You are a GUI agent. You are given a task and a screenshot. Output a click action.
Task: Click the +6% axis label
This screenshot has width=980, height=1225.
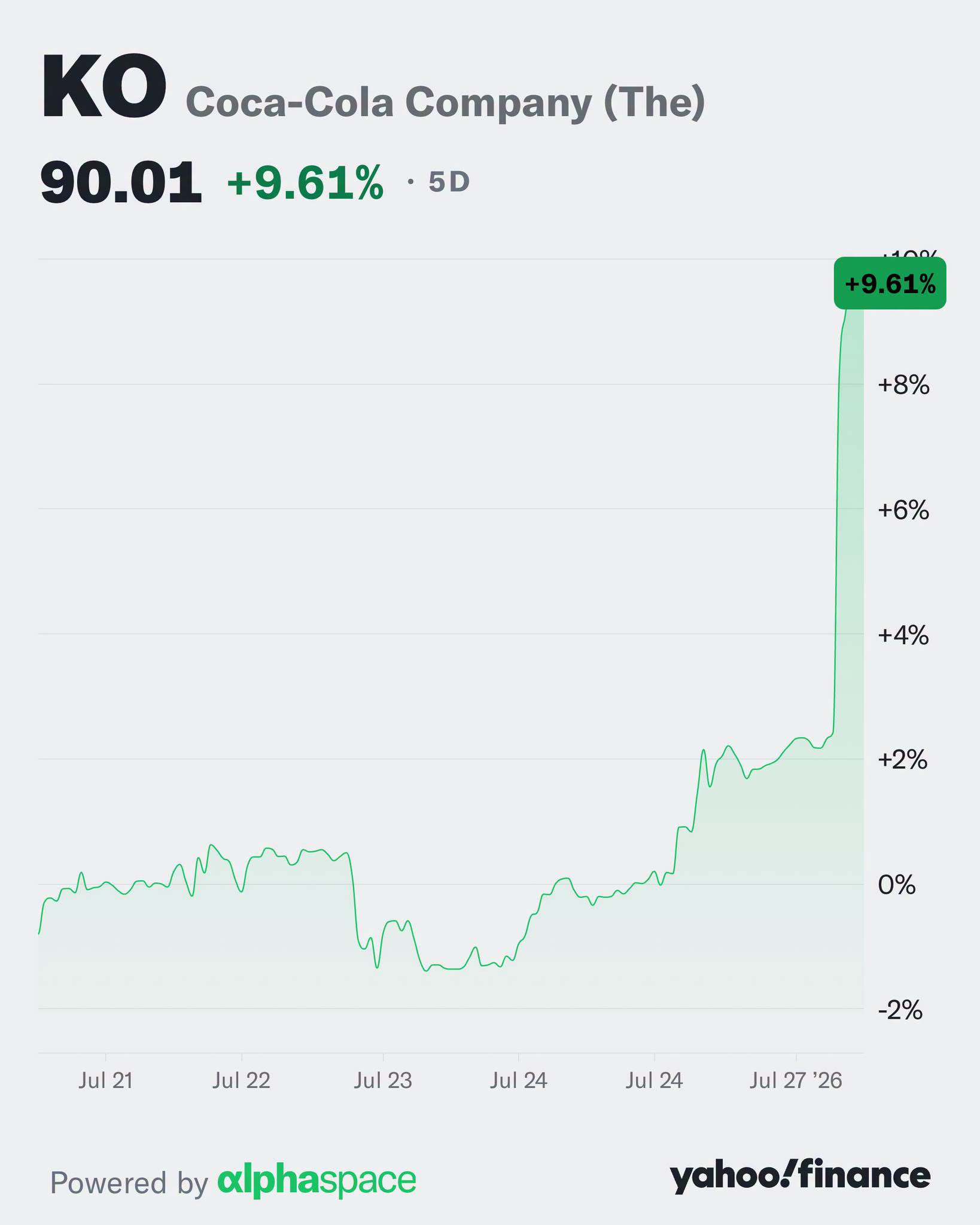[903, 510]
